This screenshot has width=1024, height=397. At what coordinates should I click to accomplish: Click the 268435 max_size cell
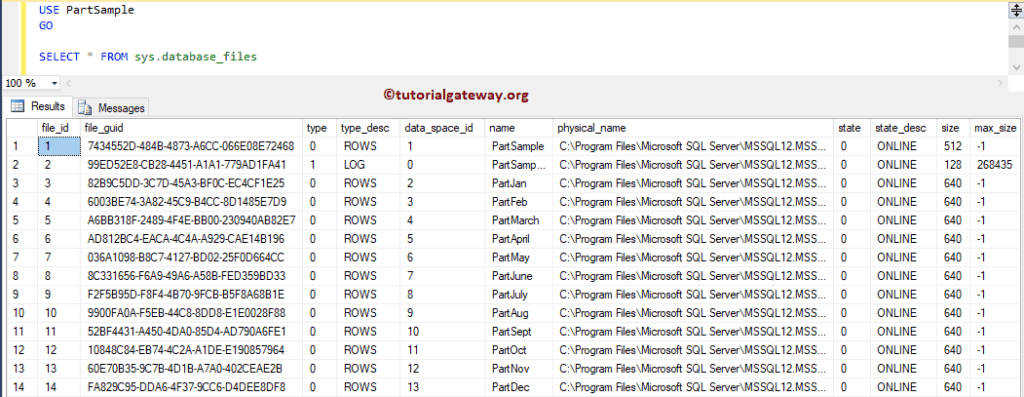[x=994, y=165]
